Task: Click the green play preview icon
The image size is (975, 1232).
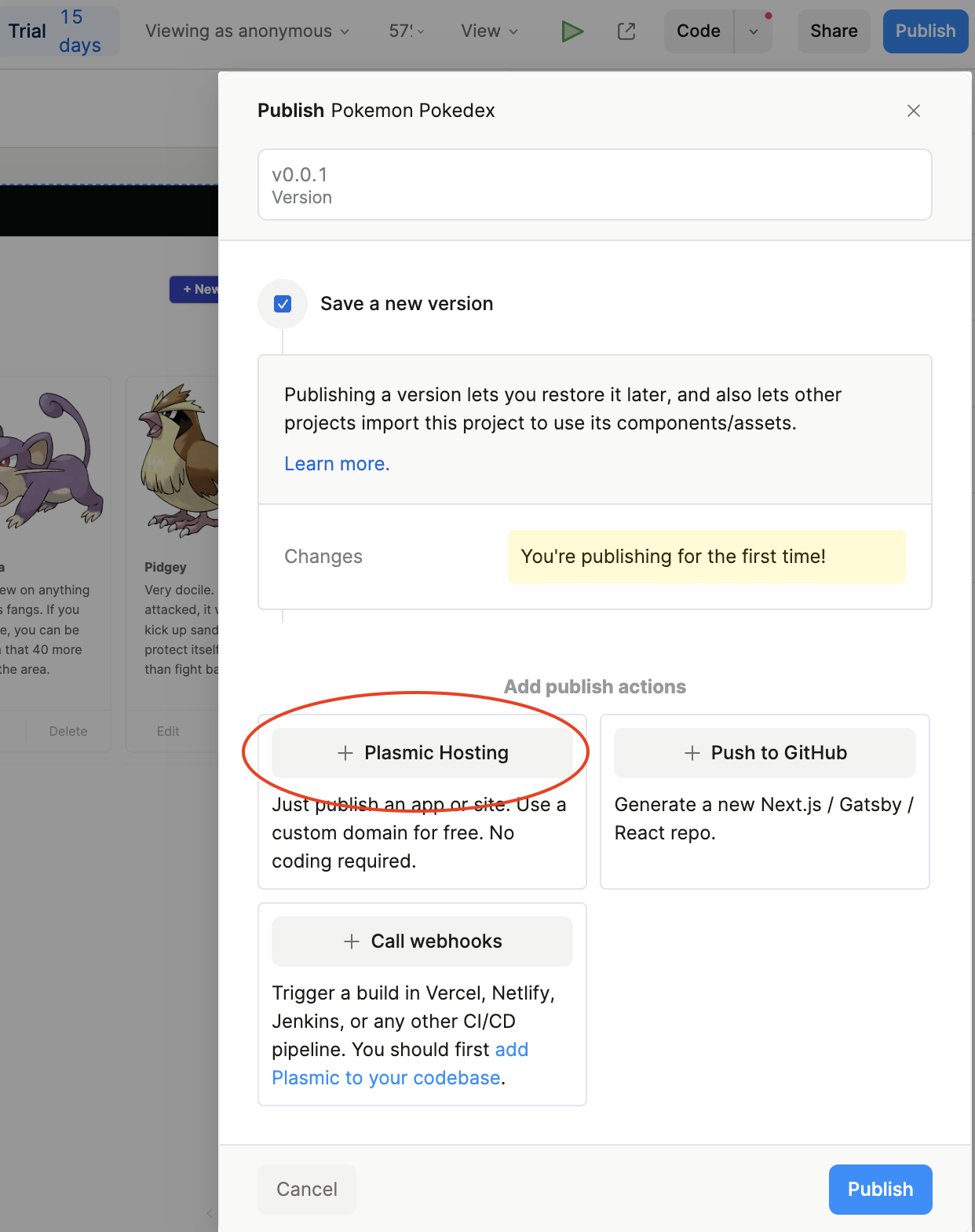Action: (572, 31)
